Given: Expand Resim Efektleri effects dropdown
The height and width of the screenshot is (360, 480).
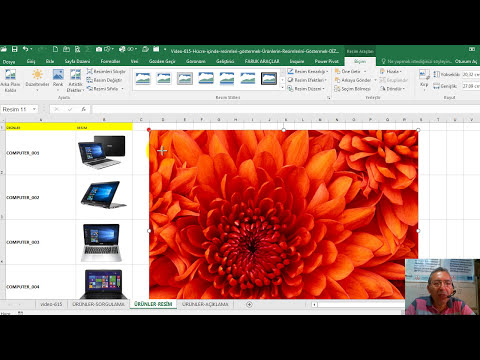Looking at the screenshot, I should click(x=326, y=80).
